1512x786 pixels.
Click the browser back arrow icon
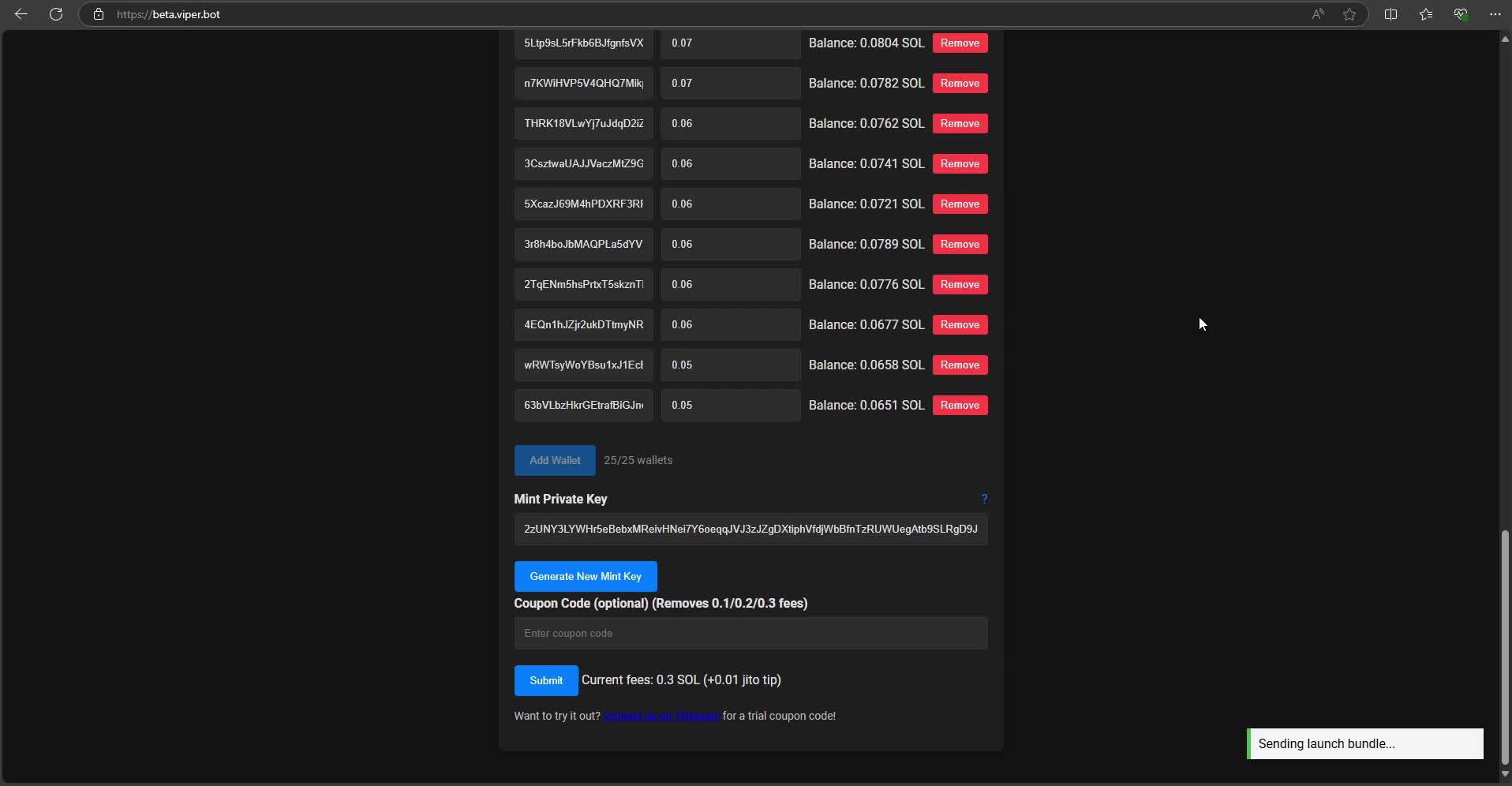(21, 14)
